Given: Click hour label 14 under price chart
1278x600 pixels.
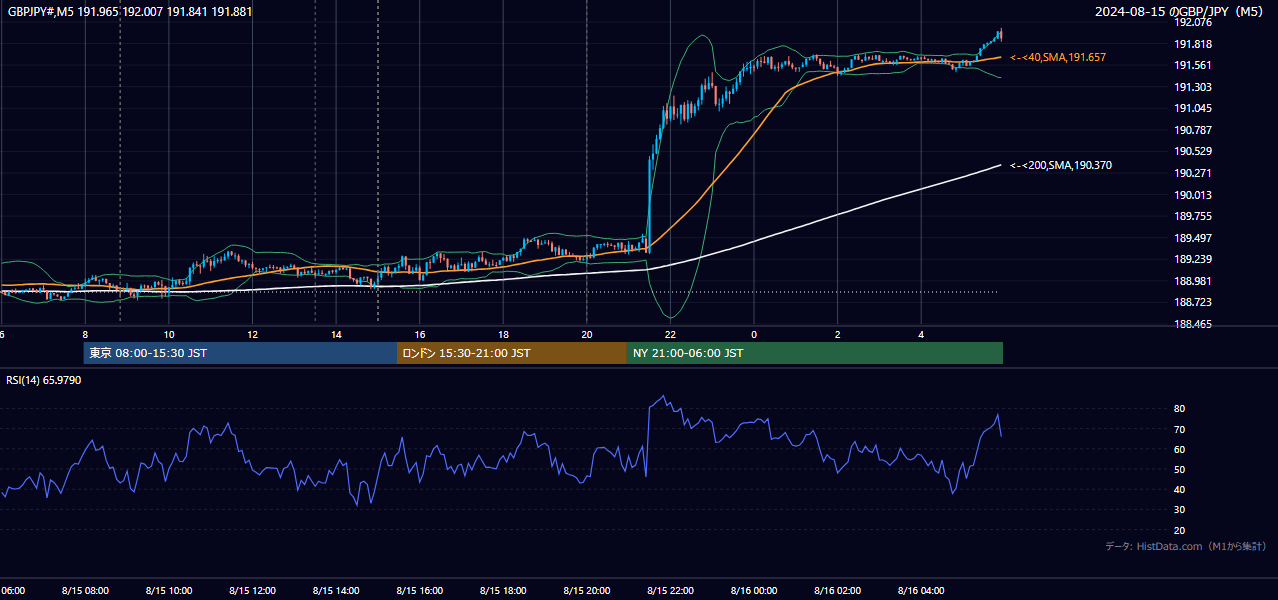Looking at the screenshot, I should pos(336,334).
